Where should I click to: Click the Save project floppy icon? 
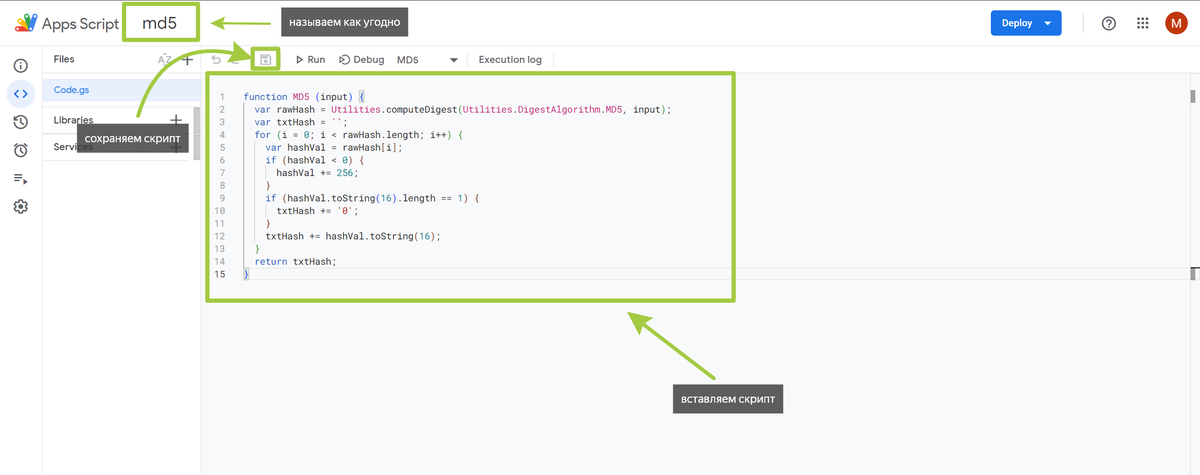[265, 60]
